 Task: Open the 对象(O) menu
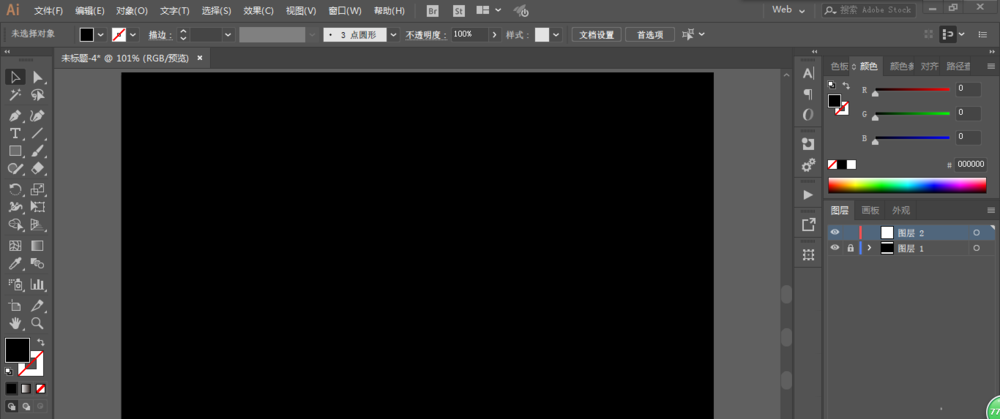click(x=132, y=11)
